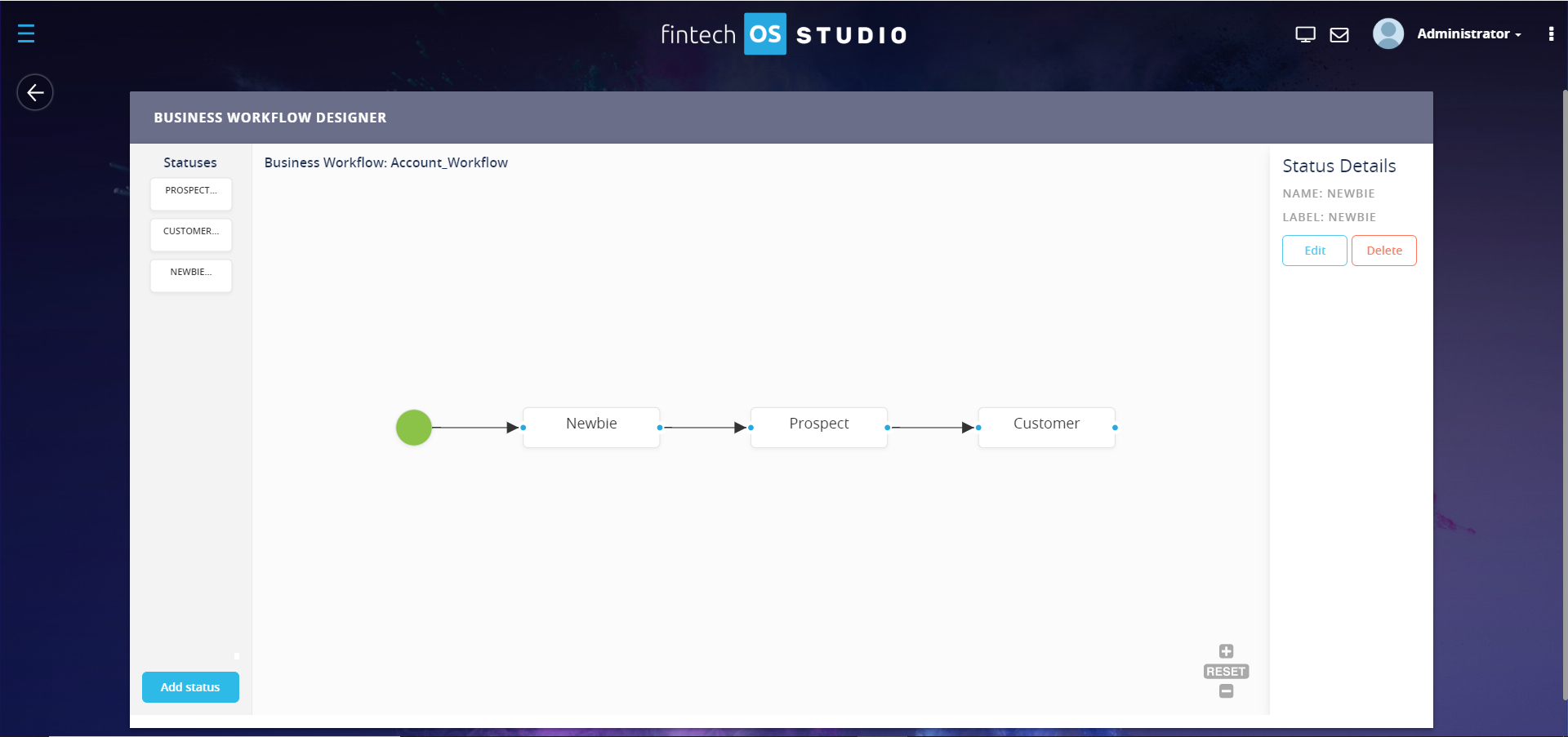Select the Customer node on canvas
This screenshot has width=1568, height=737.
coord(1046,427)
